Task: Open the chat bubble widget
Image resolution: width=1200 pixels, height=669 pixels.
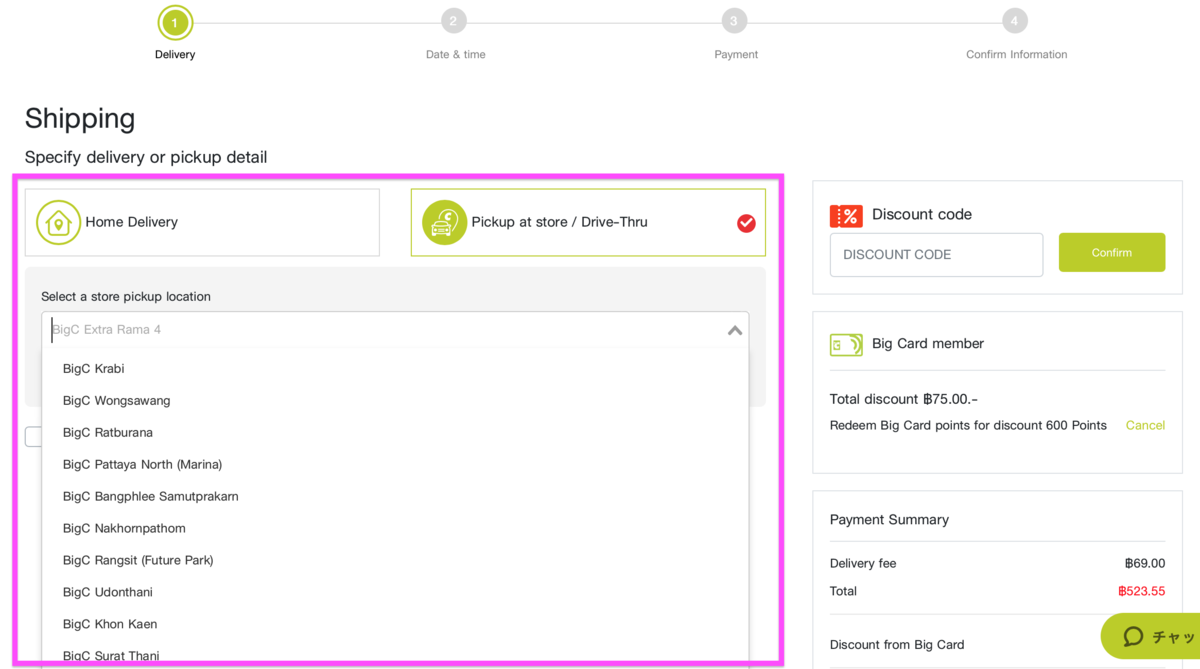Action: click(x=1151, y=636)
